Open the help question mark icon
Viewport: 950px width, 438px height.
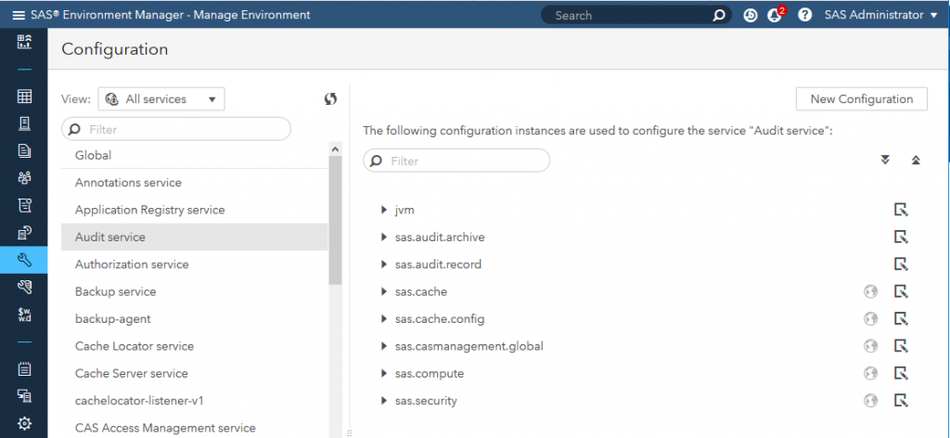pyautogui.click(x=804, y=15)
